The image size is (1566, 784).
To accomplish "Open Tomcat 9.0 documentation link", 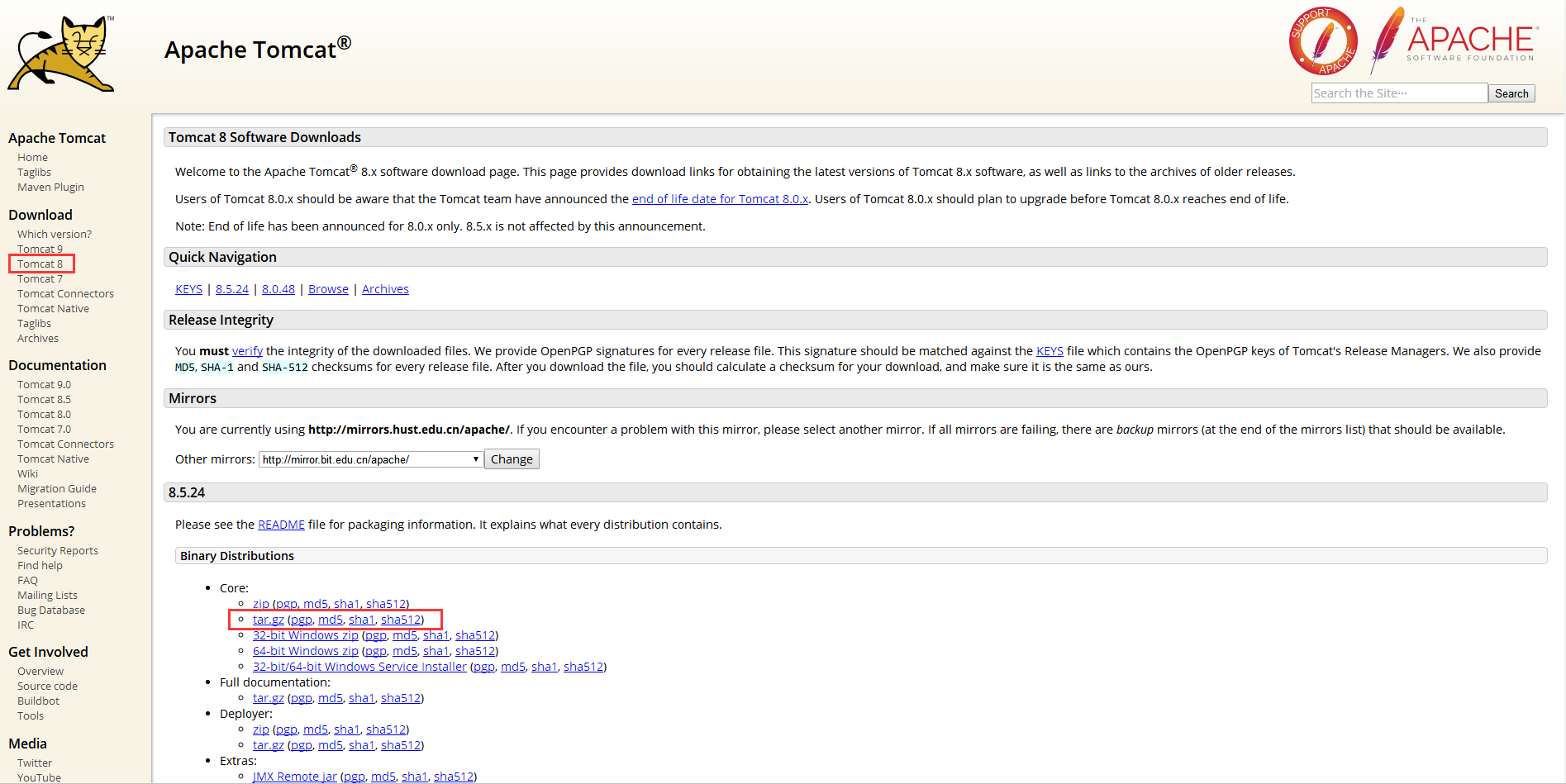I will point(44,385).
